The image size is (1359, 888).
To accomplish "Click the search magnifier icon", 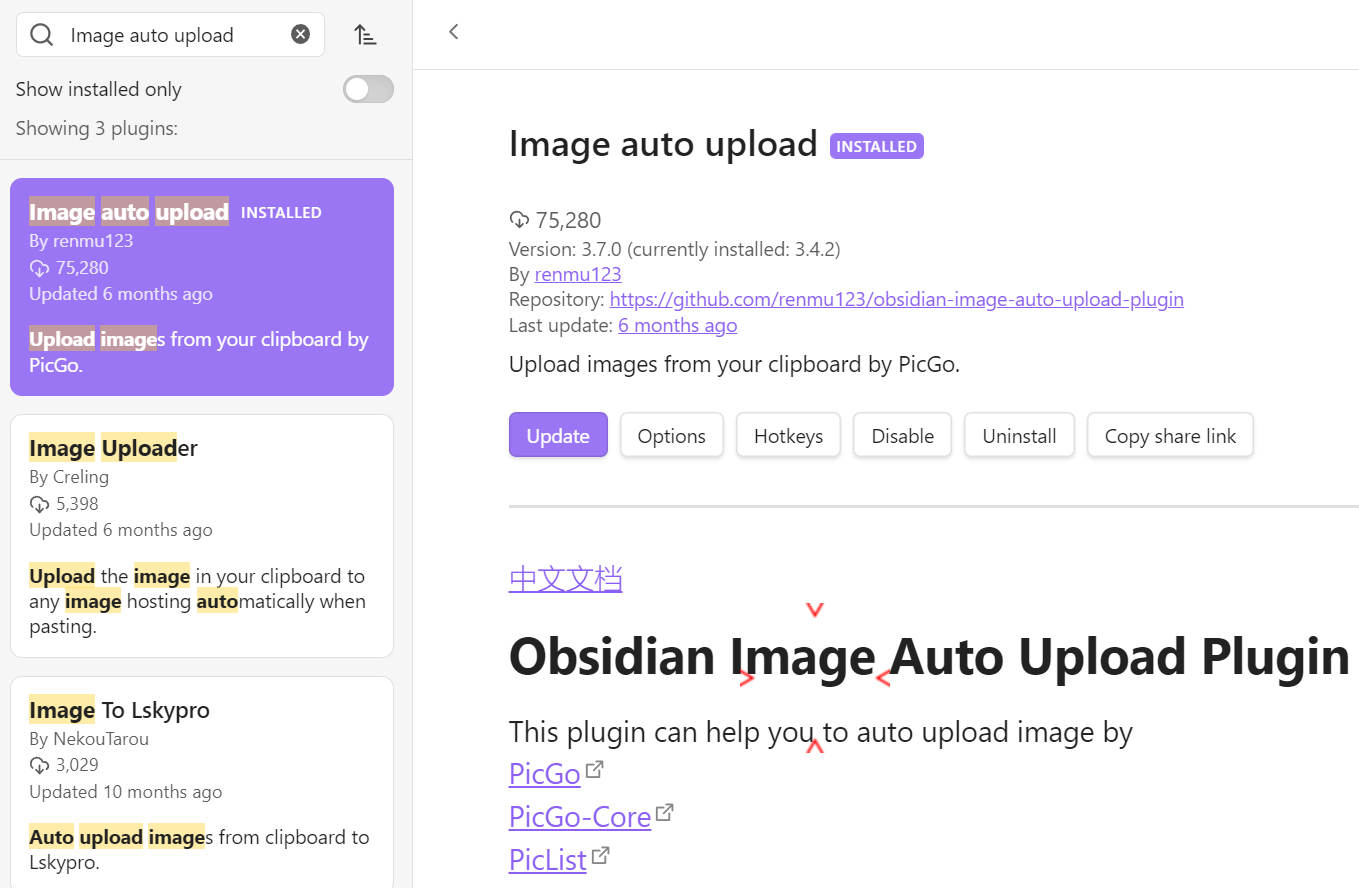I will coord(41,35).
